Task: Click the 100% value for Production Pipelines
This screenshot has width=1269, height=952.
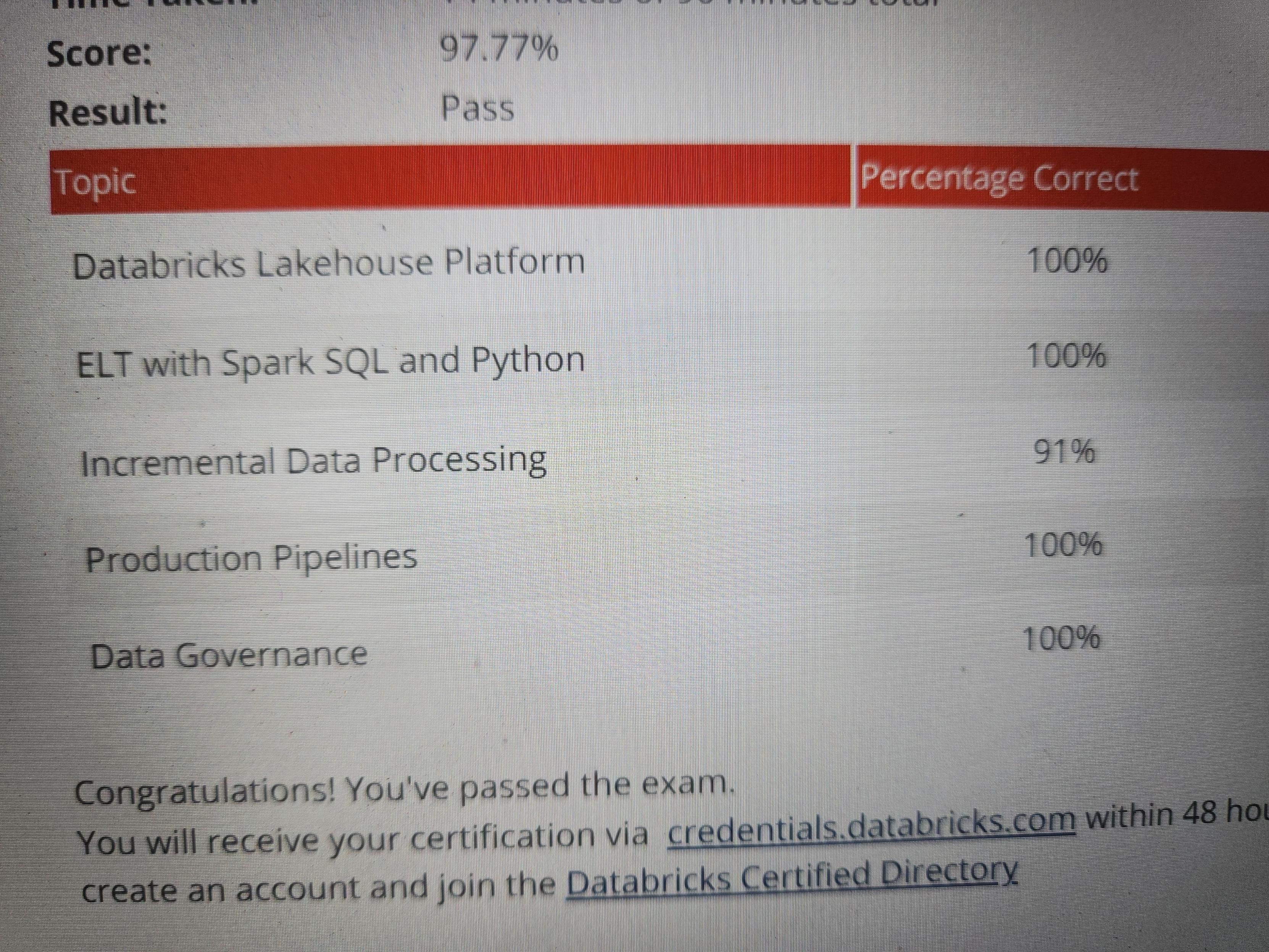Action: 1063,545
